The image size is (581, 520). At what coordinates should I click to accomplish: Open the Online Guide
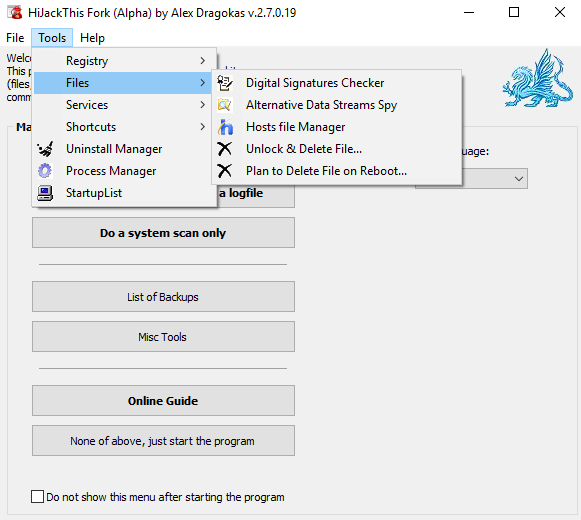tap(163, 401)
